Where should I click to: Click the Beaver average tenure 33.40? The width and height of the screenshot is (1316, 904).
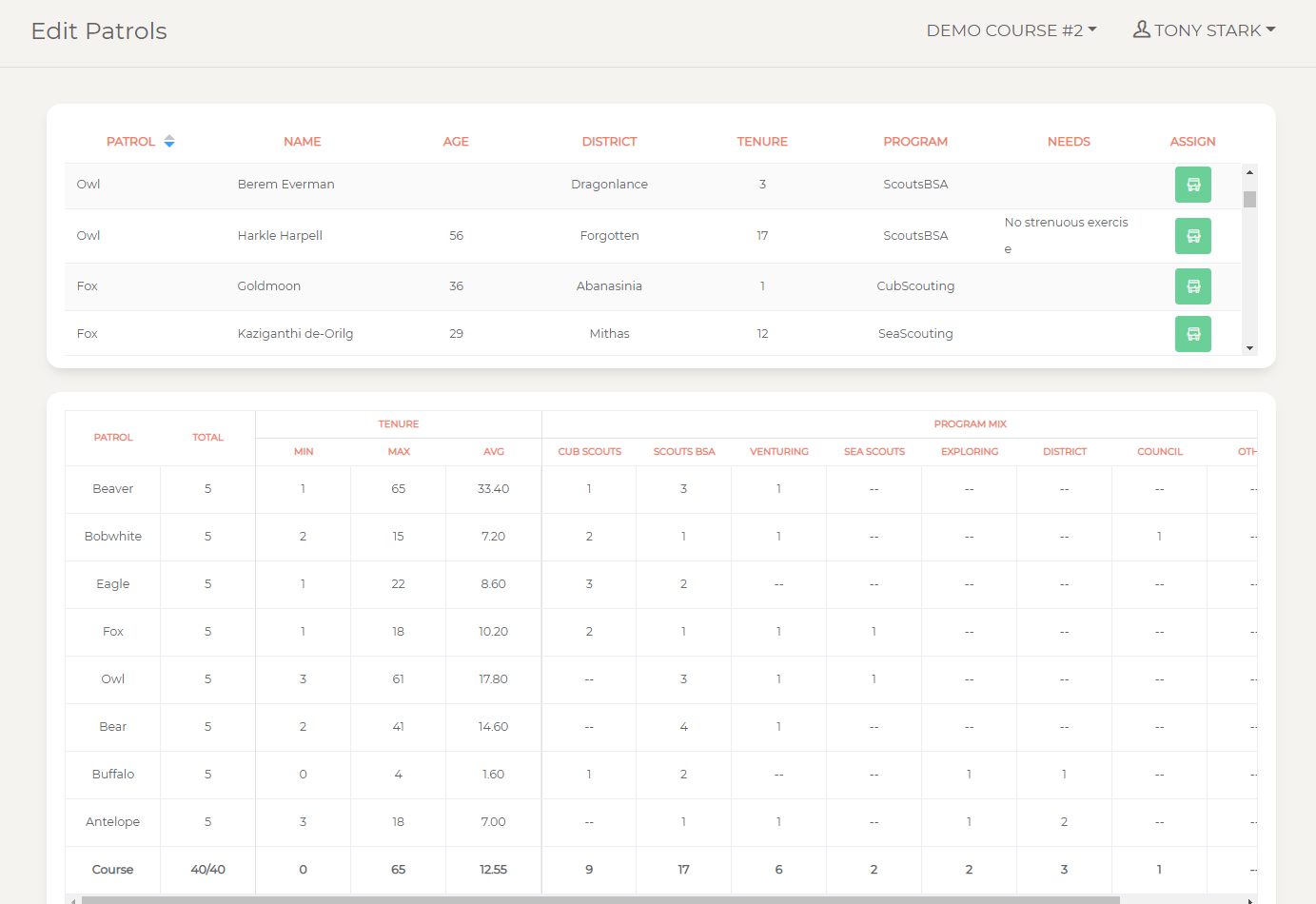pos(493,489)
